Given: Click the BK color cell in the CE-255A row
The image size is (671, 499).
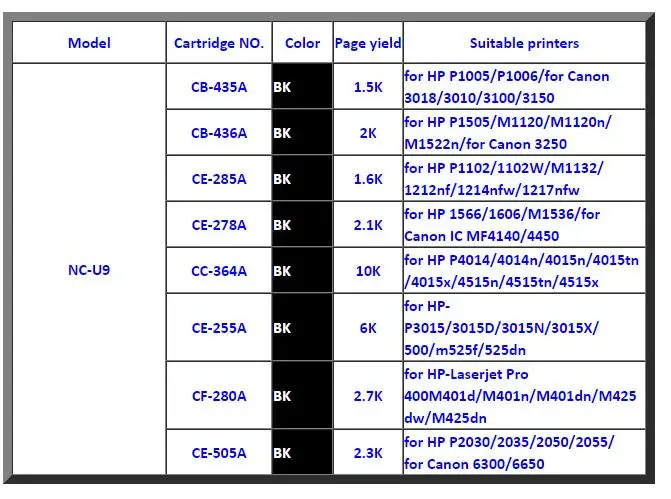Looking at the screenshot, I should [303, 328].
